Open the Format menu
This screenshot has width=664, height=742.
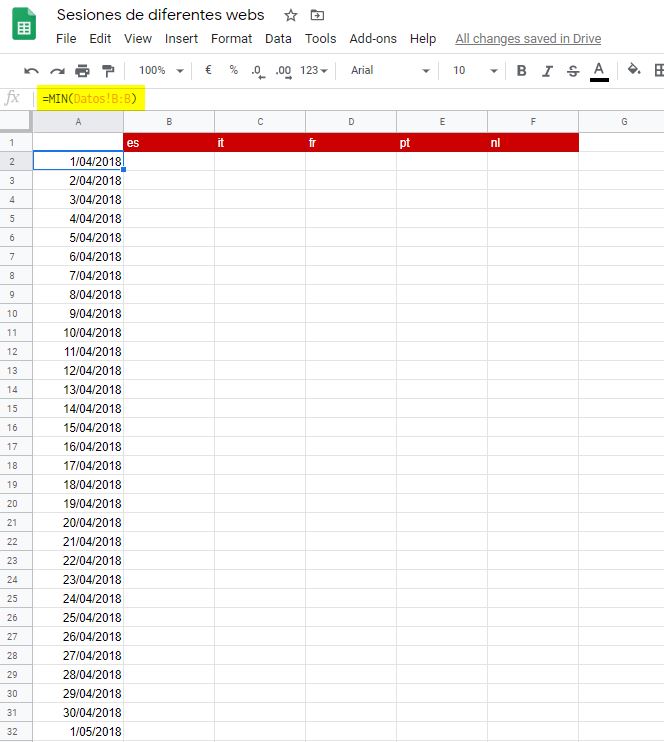pyautogui.click(x=231, y=39)
